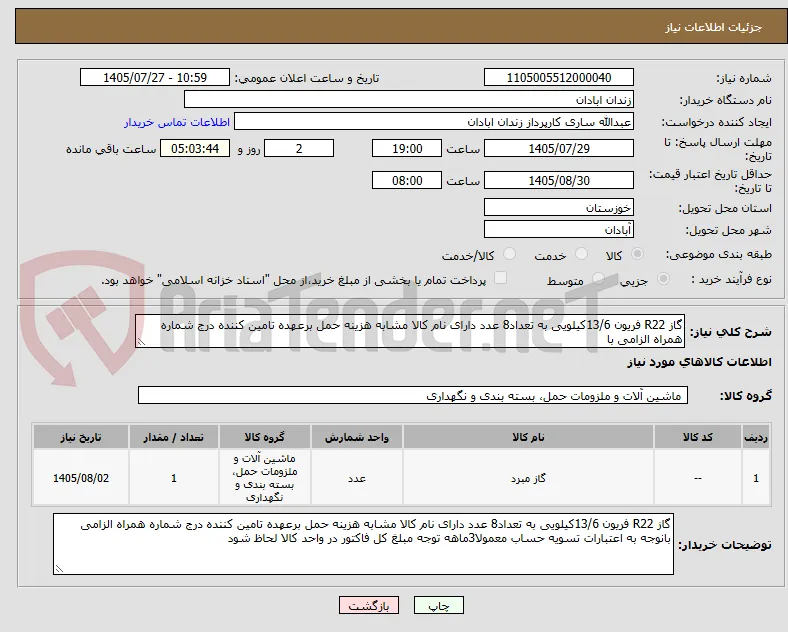The image size is (788, 632).
Task: Choose the جزیی purchase type radio
Action: (663, 279)
